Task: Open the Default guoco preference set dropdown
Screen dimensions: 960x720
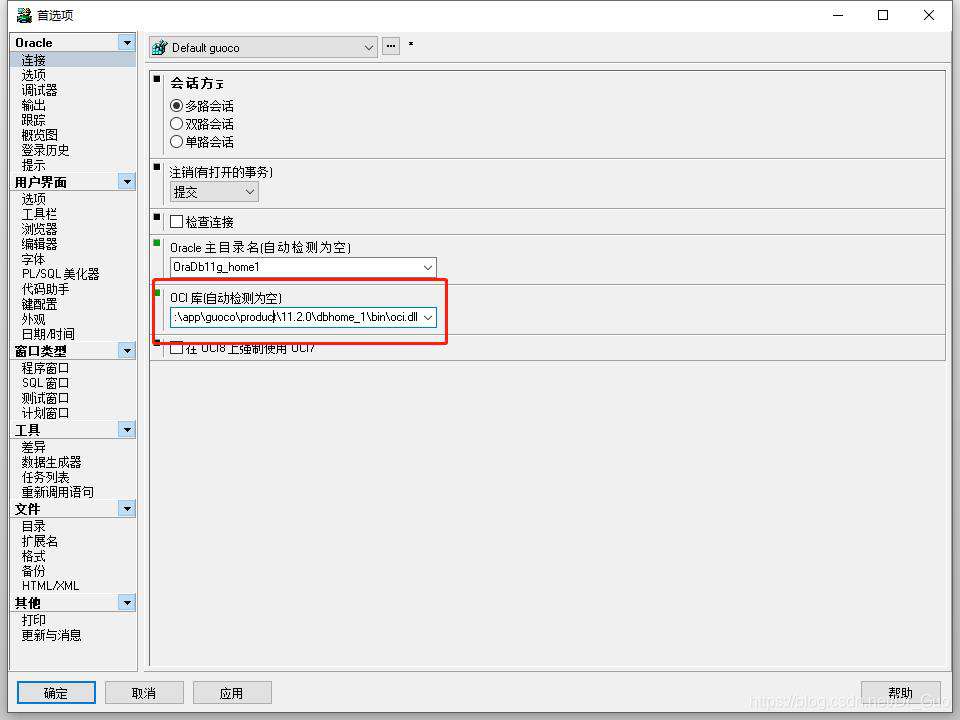Action: [369, 48]
